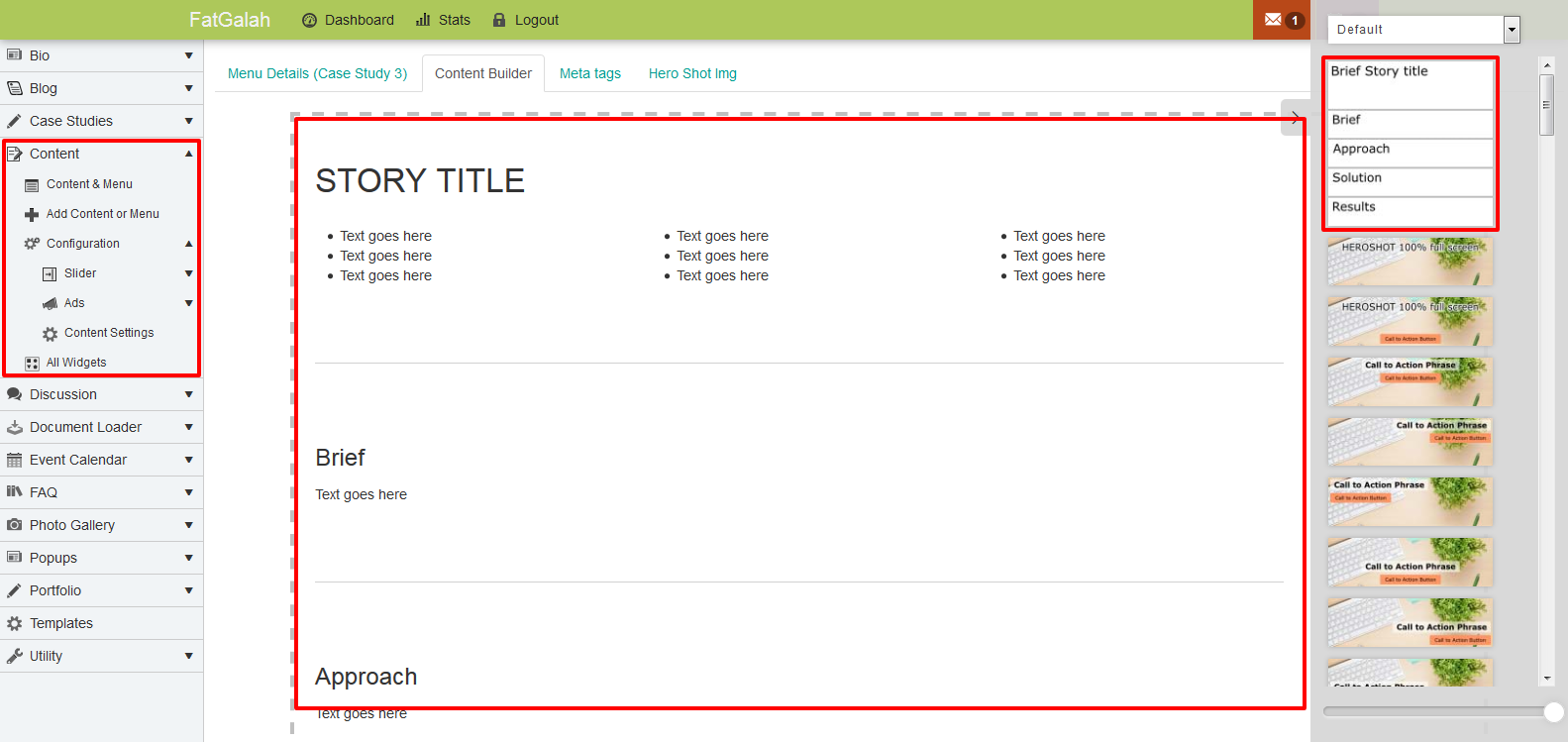Image resolution: width=1568 pixels, height=742 pixels.
Task: Click the Add Content plus icon
Action: pyautogui.click(x=32, y=214)
